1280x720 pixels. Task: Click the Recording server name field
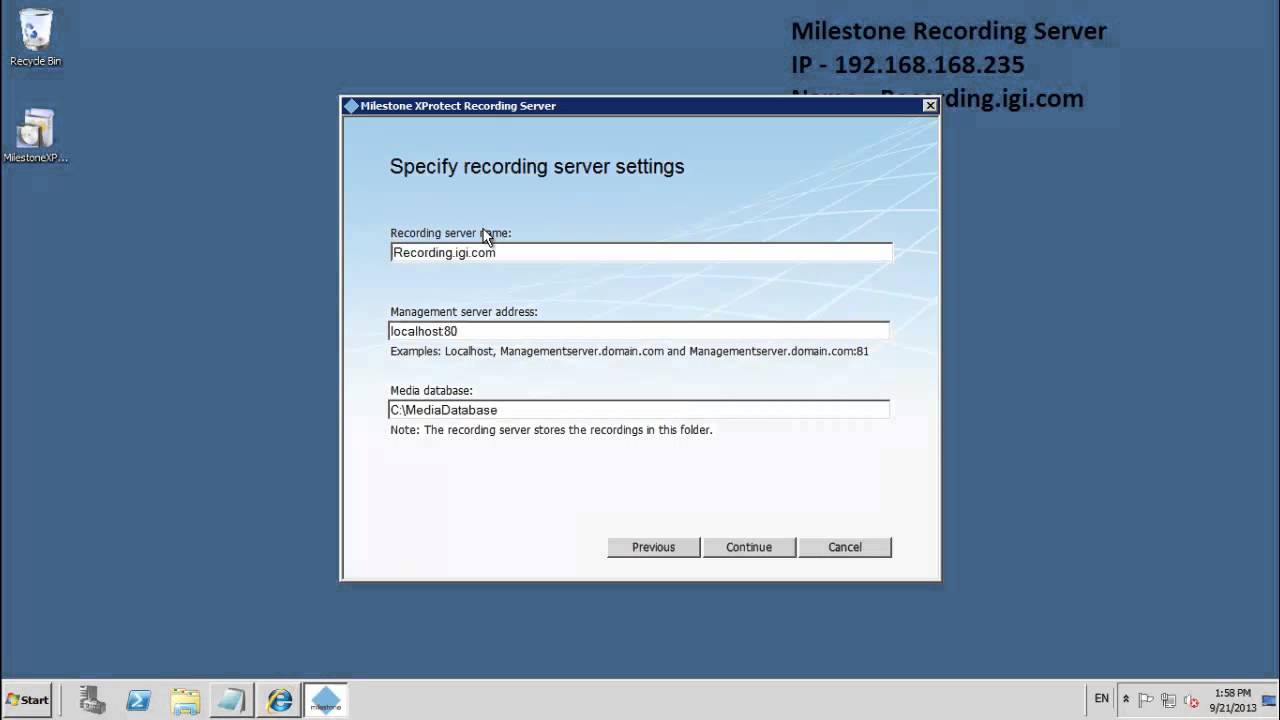641,253
